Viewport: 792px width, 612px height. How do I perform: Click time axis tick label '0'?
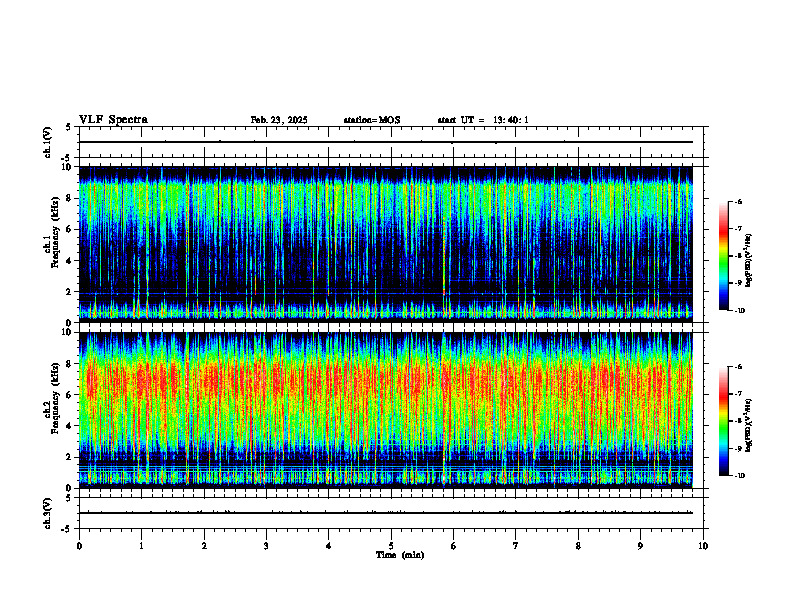pyautogui.click(x=79, y=546)
